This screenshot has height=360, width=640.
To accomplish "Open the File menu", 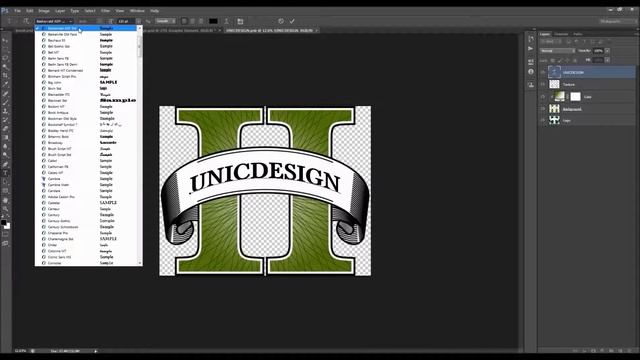I will pos(18,11).
